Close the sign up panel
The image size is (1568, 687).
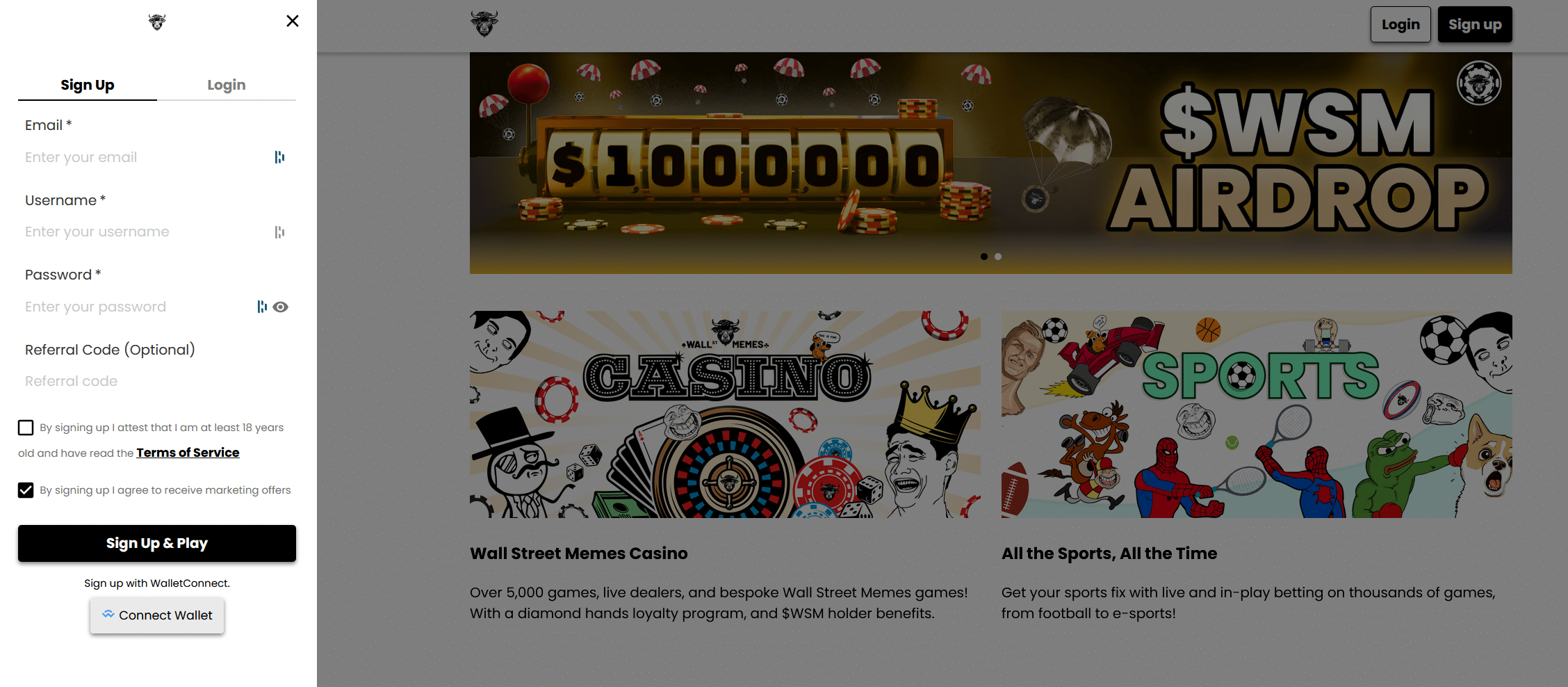click(x=293, y=21)
